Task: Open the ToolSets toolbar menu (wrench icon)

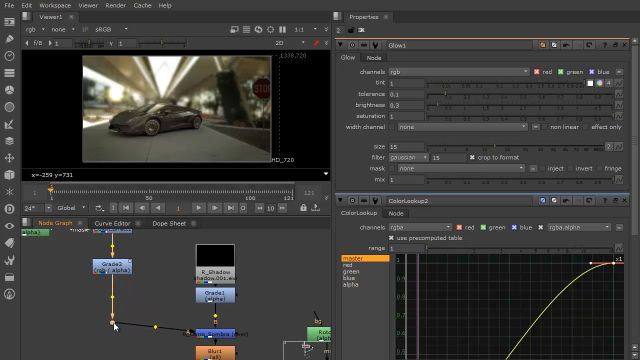Action: coord(9,260)
